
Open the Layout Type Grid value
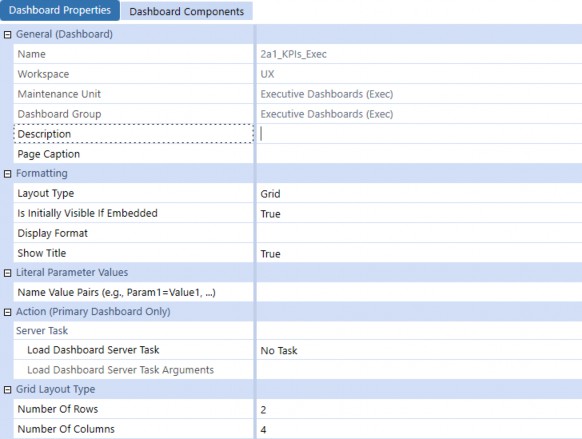click(419, 193)
